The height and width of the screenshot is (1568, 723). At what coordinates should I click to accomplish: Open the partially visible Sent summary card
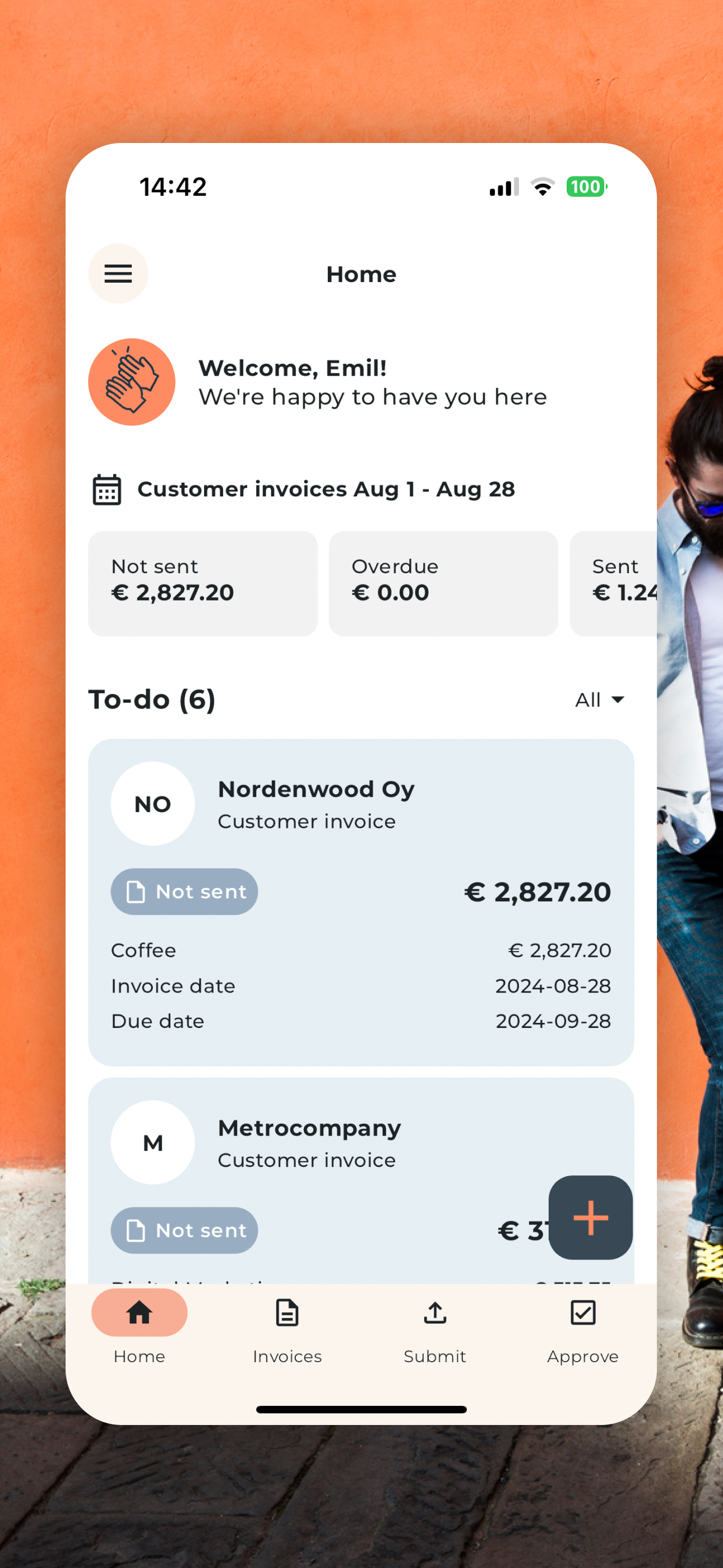614,583
